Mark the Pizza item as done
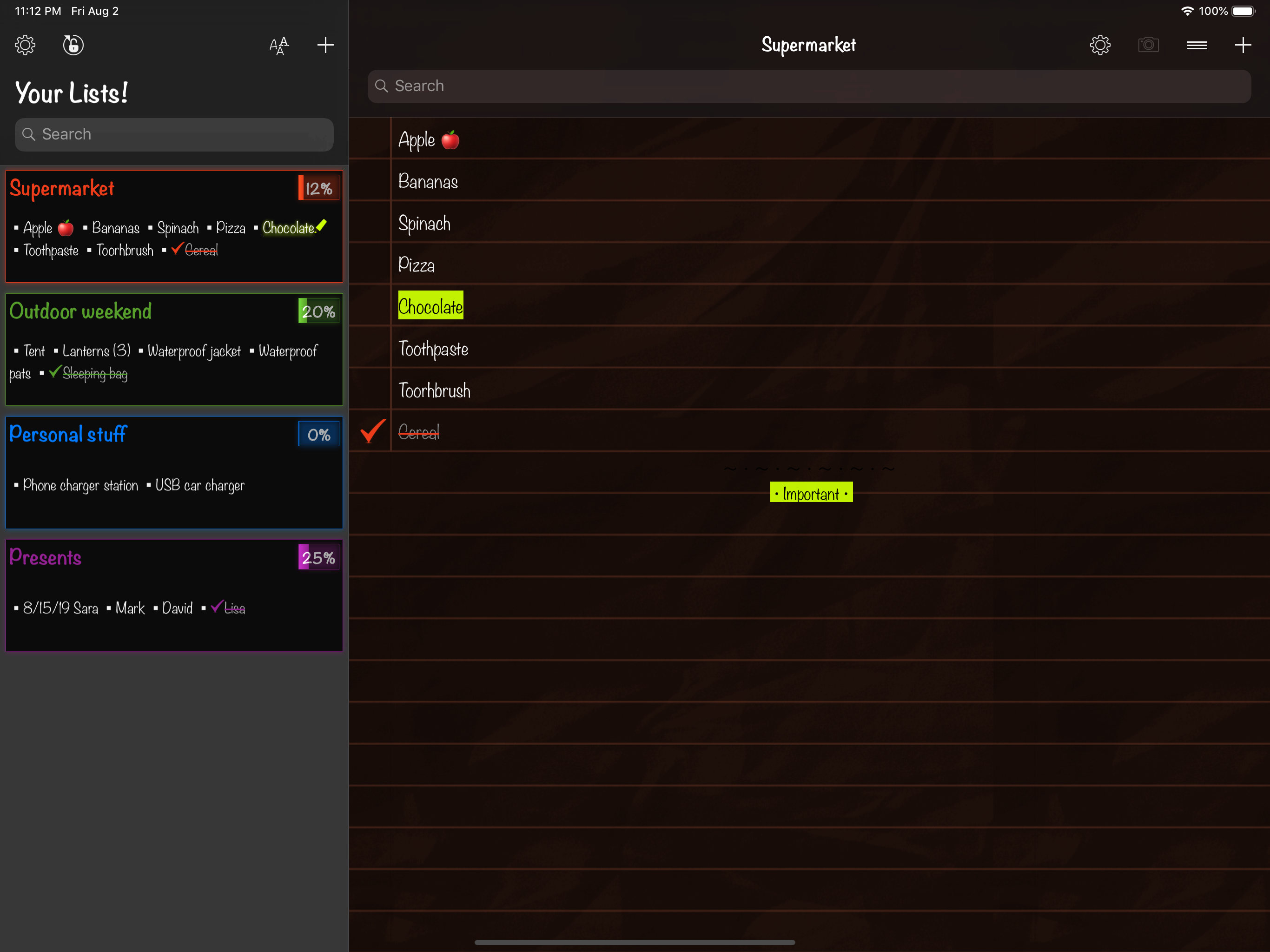 point(370,264)
